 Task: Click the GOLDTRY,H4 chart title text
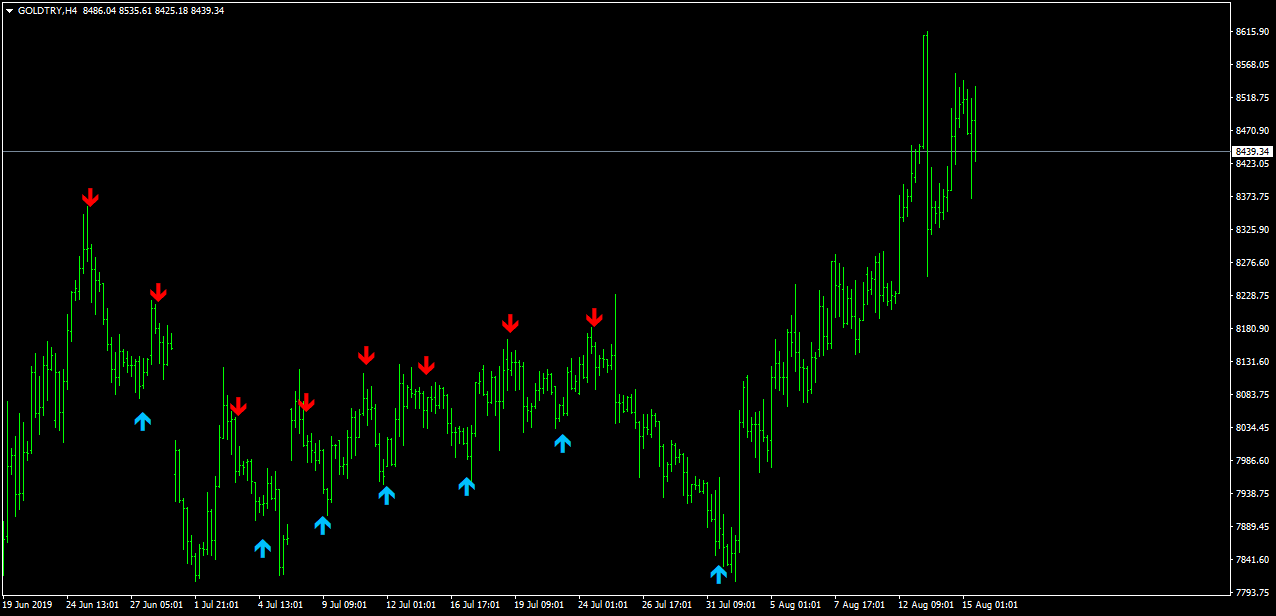pyautogui.click(x=48, y=10)
